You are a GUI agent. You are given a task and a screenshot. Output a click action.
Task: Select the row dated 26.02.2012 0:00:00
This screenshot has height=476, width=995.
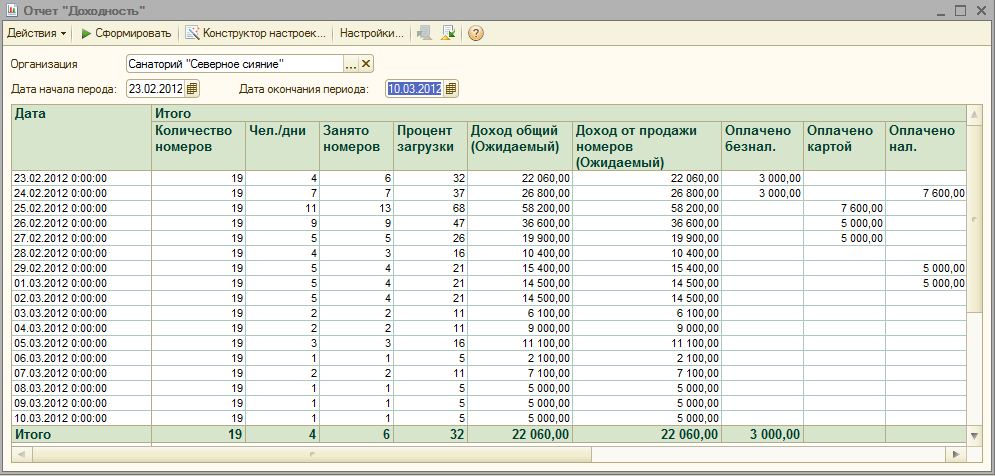tap(489, 223)
